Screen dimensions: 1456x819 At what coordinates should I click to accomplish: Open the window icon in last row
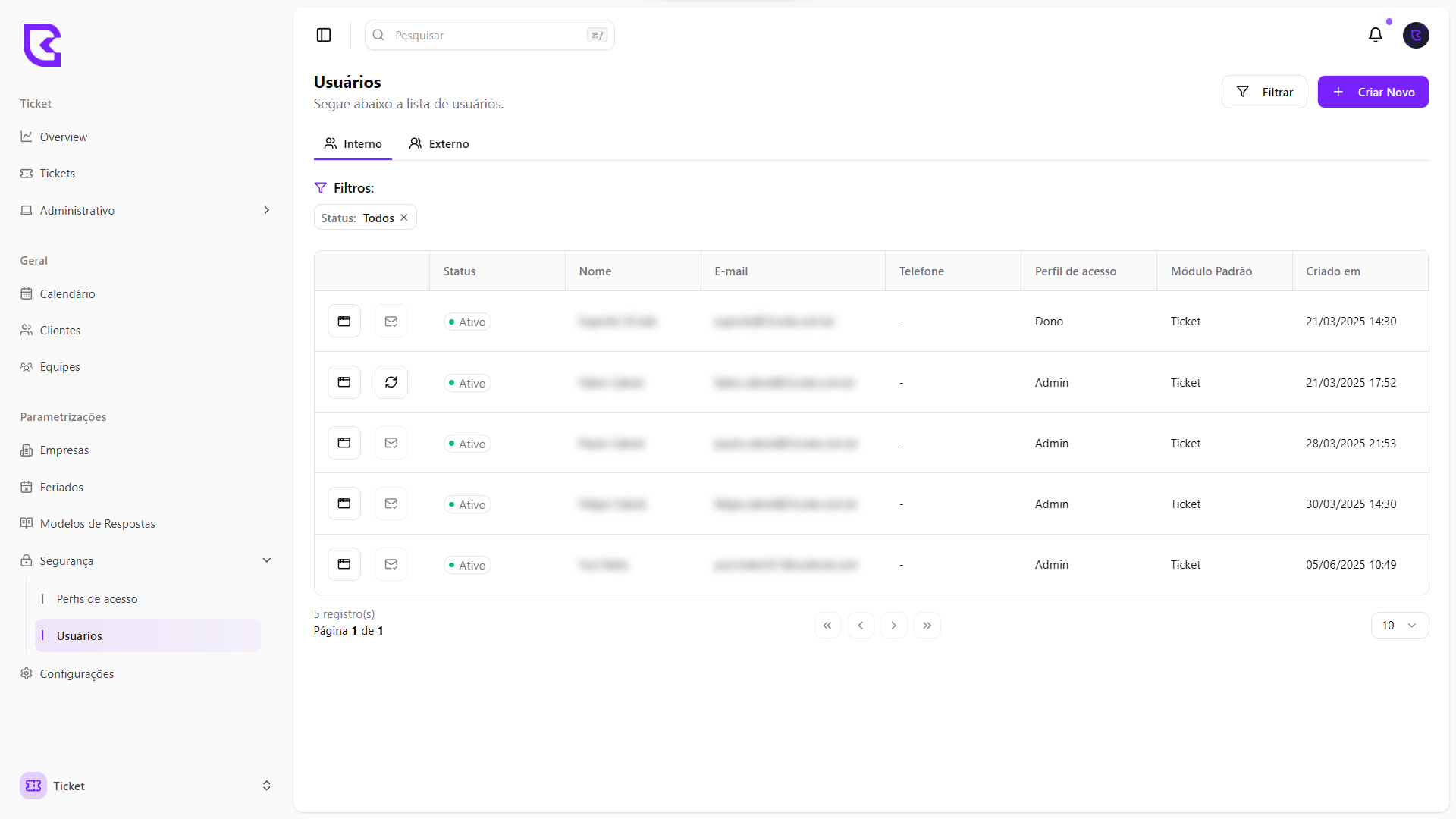tap(344, 564)
